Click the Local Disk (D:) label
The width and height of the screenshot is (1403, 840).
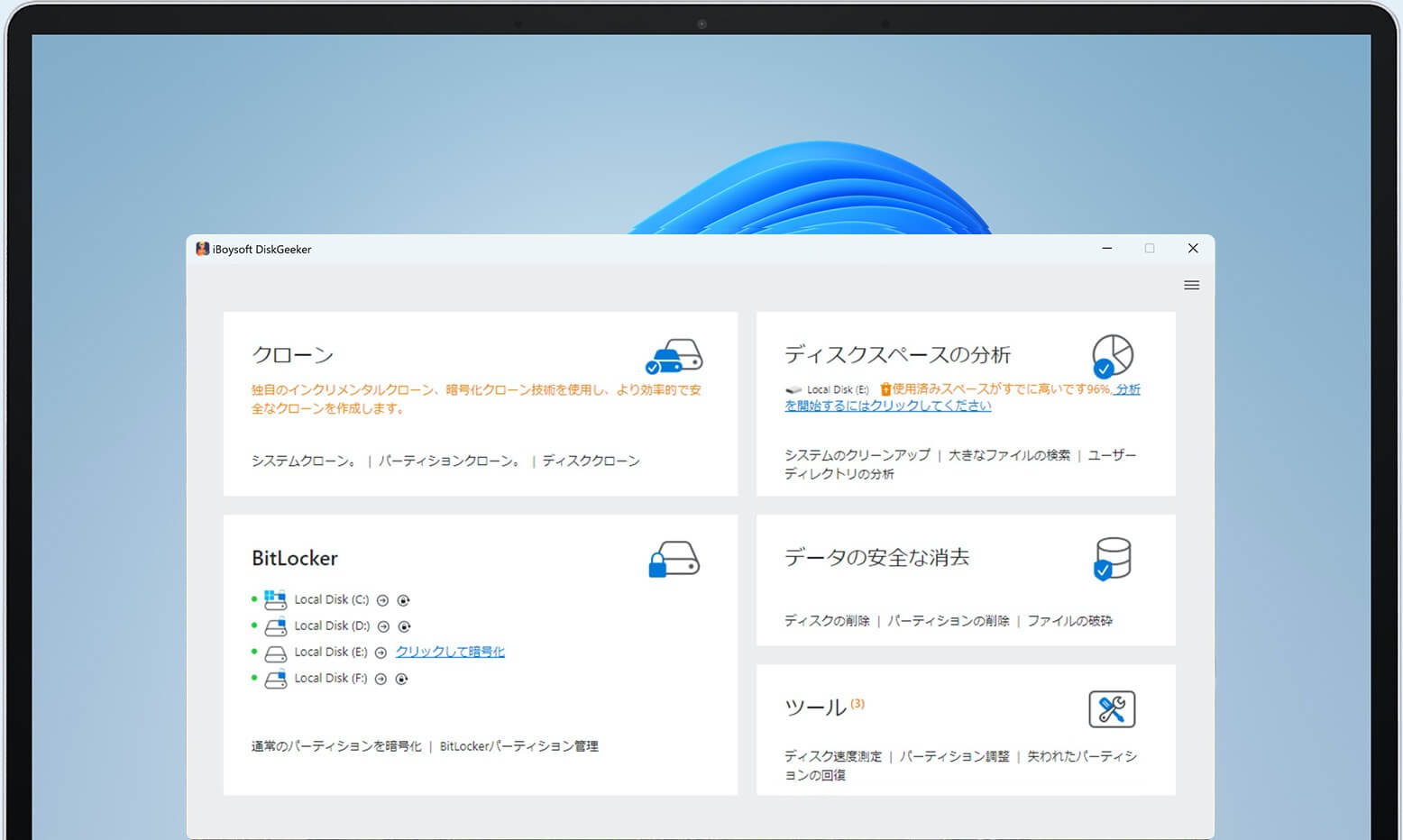[x=332, y=625]
